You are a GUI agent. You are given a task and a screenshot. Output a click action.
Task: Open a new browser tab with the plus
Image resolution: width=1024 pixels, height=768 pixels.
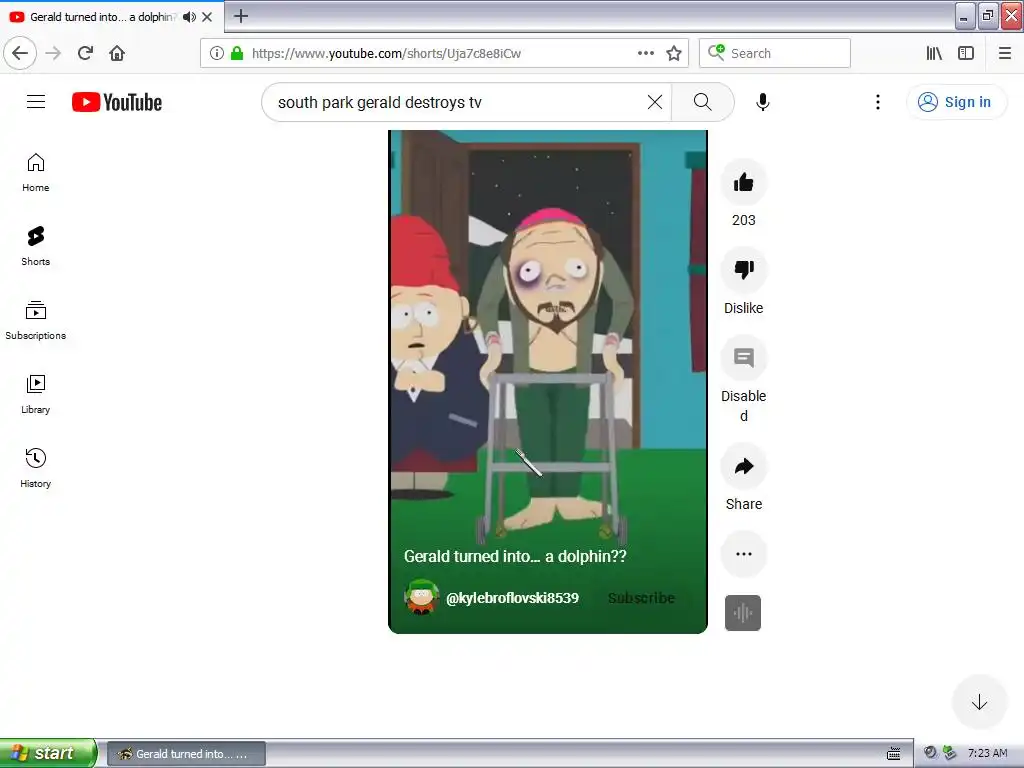[241, 16]
